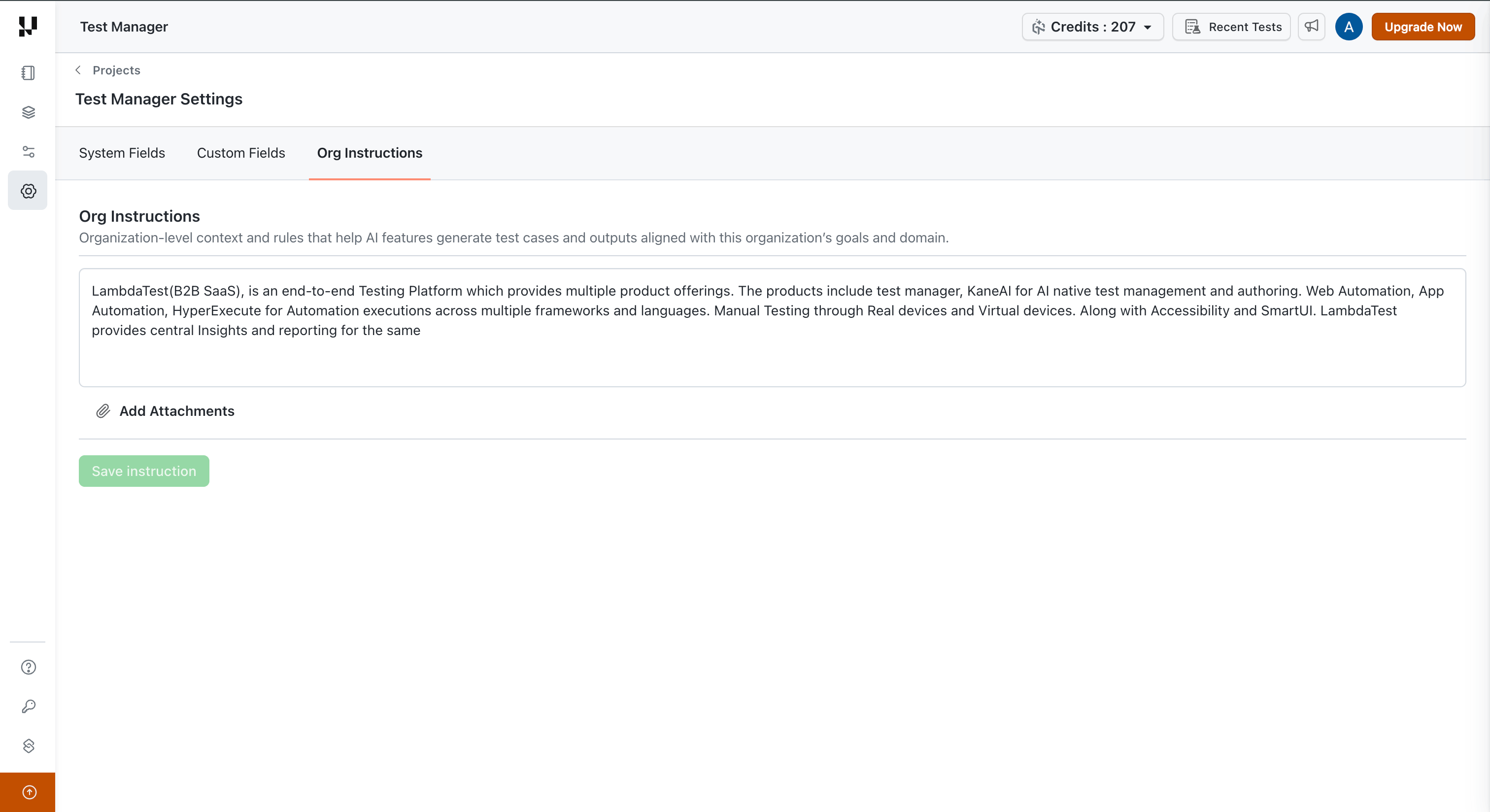Select the notebook icon in the sidebar
Screen dimensions: 1490x812
click(x=28, y=73)
